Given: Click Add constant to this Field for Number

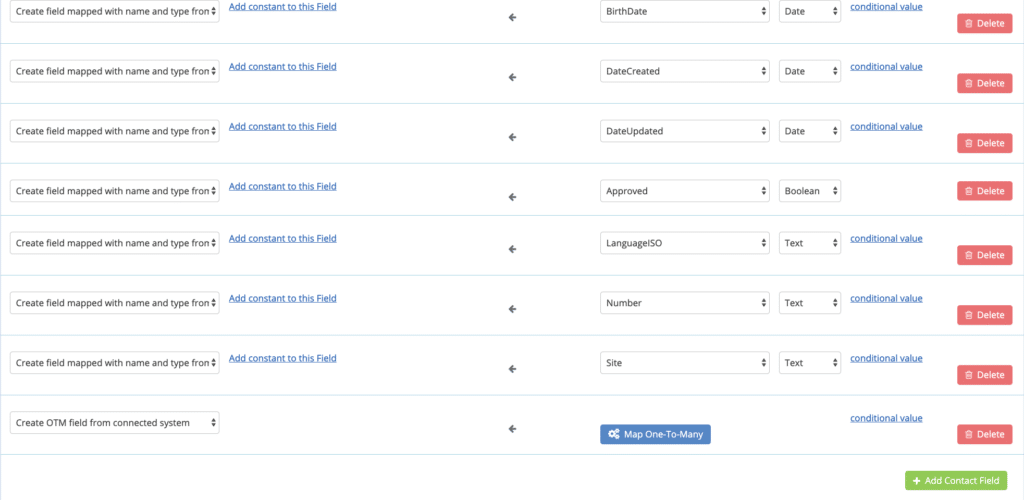Looking at the screenshot, I should [283, 298].
